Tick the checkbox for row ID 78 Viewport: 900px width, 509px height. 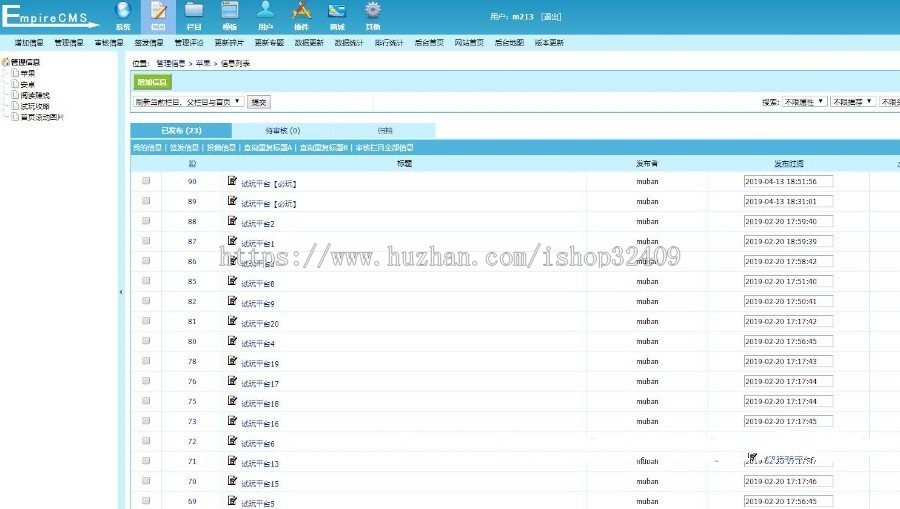pyautogui.click(x=146, y=361)
